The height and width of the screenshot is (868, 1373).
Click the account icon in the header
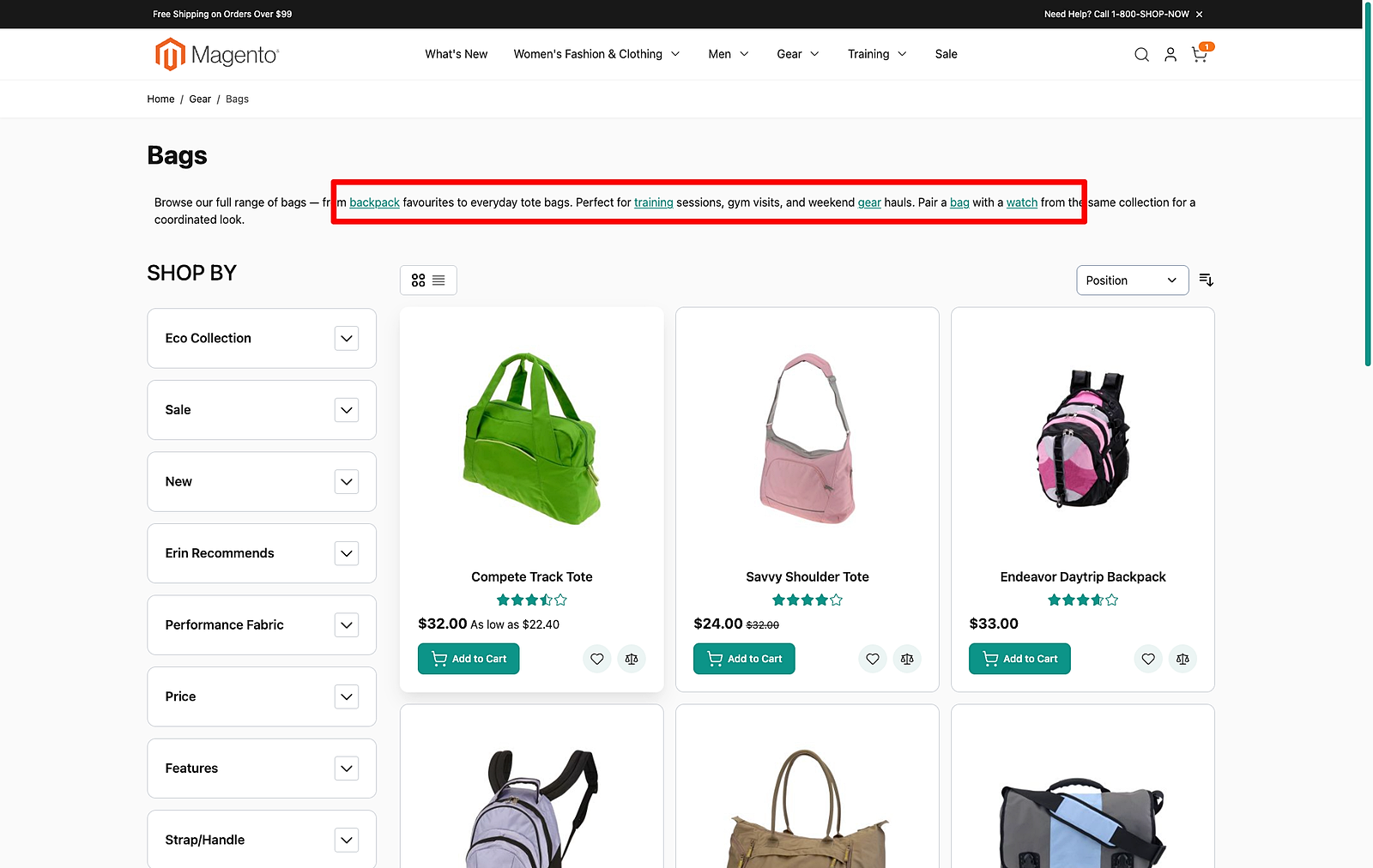pyautogui.click(x=1170, y=54)
